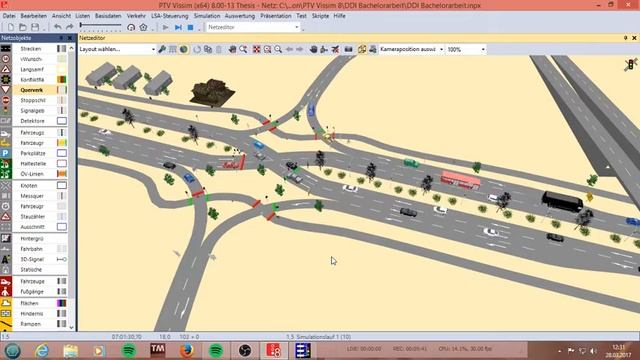
Task: Open Internet Explorer from the taskbar
Action: (42, 350)
